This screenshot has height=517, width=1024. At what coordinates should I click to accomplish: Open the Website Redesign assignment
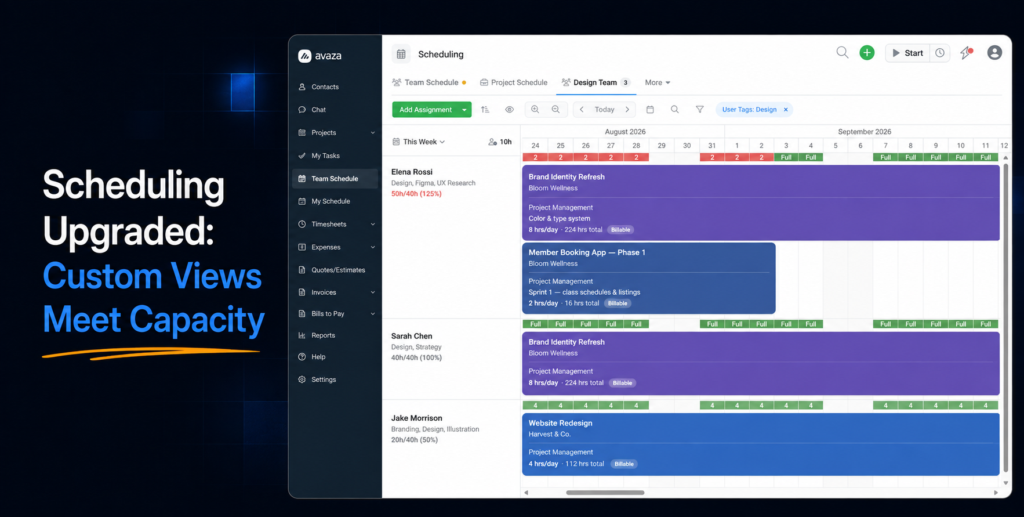click(x=761, y=444)
